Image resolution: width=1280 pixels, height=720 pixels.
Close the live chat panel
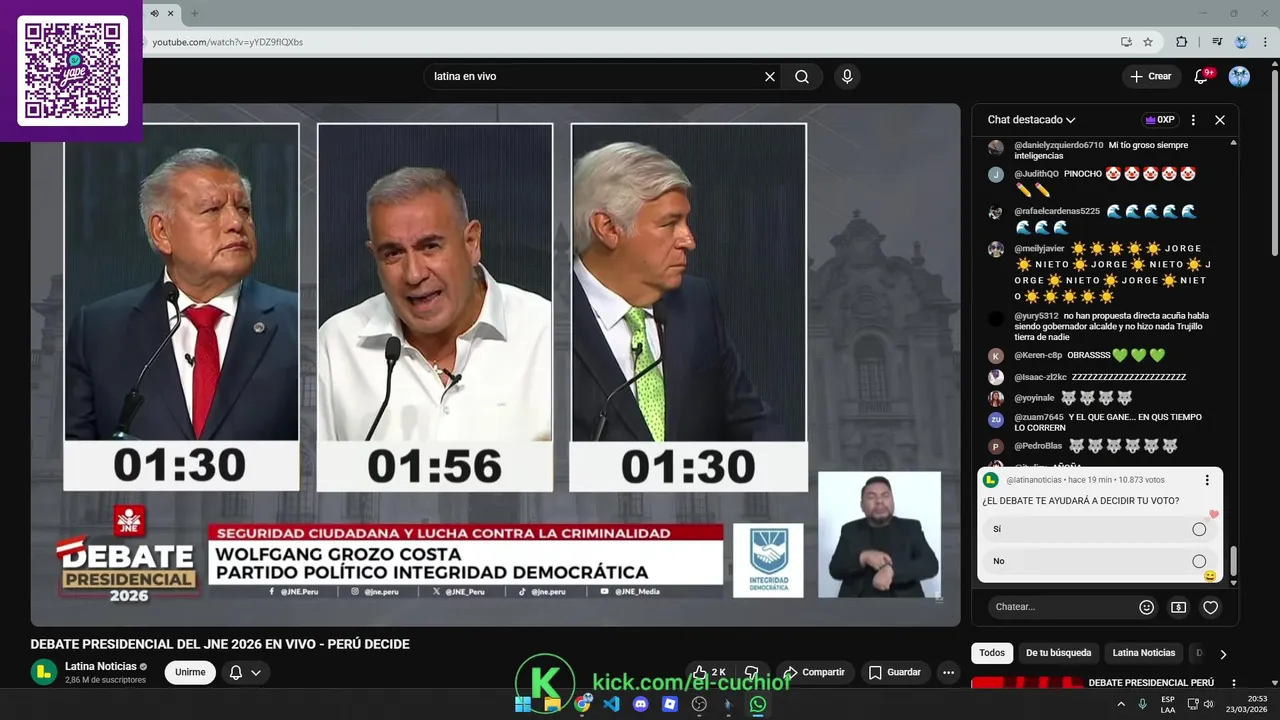coord(1220,120)
